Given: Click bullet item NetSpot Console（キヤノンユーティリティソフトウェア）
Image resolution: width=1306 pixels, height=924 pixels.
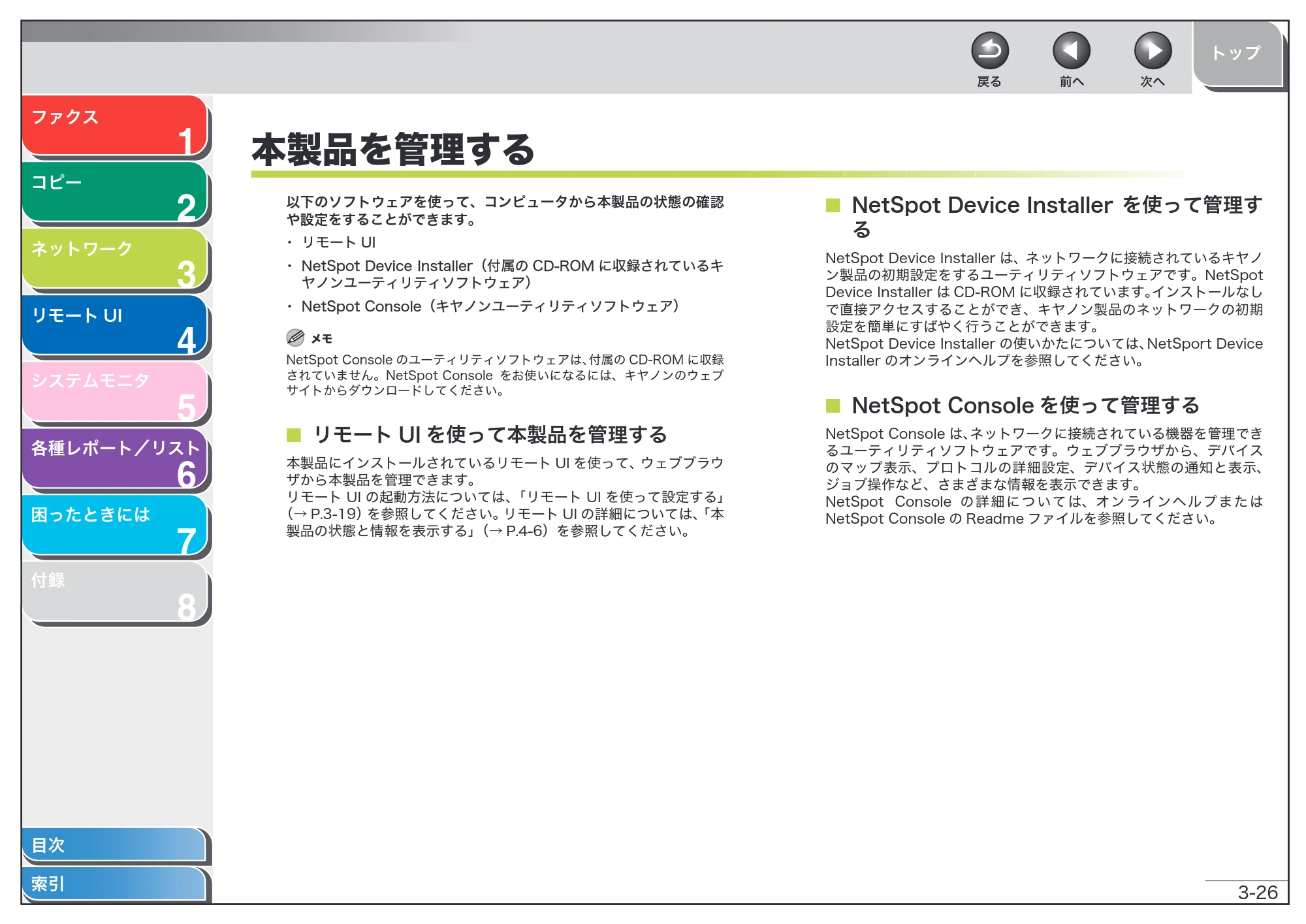Looking at the screenshot, I should pyautogui.click(x=491, y=306).
